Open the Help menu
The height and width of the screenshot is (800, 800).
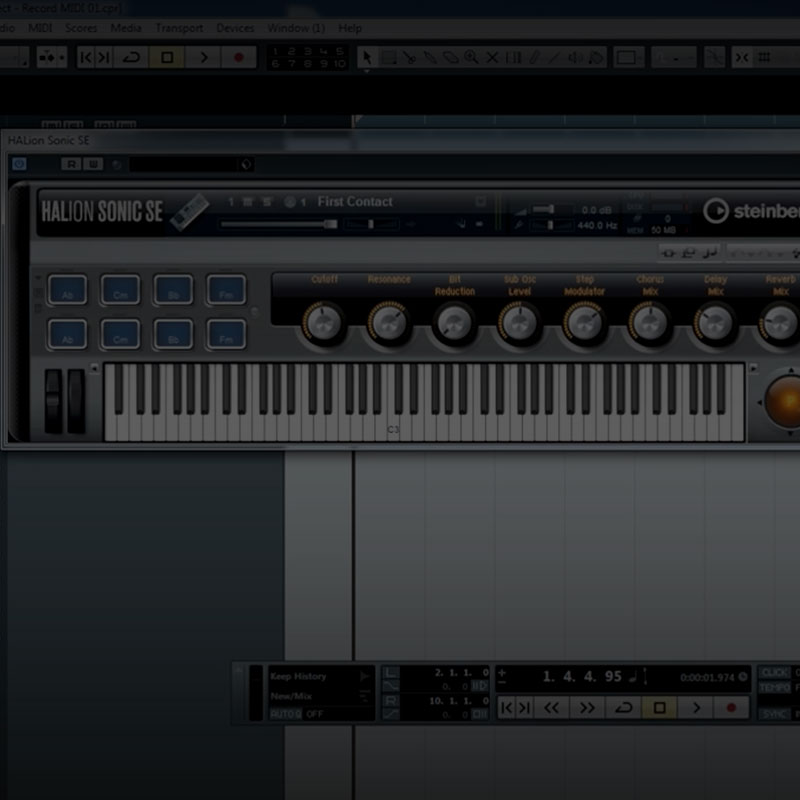tap(350, 28)
